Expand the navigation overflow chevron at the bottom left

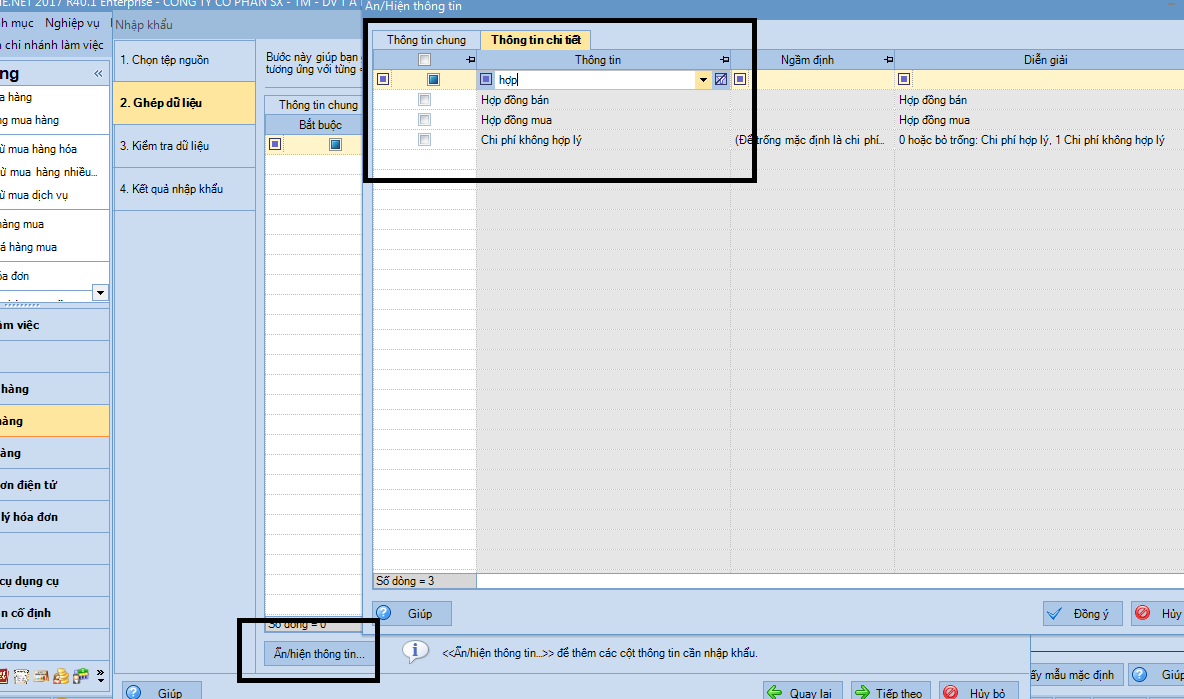[100, 676]
